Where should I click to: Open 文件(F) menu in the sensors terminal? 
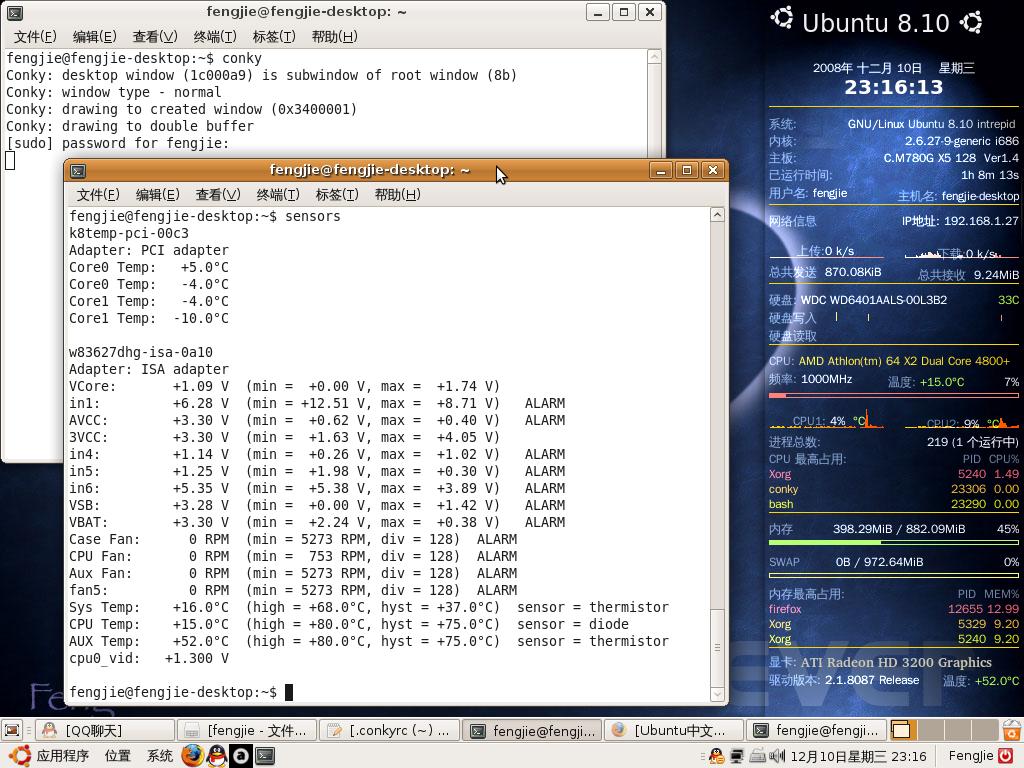coord(98,195)
